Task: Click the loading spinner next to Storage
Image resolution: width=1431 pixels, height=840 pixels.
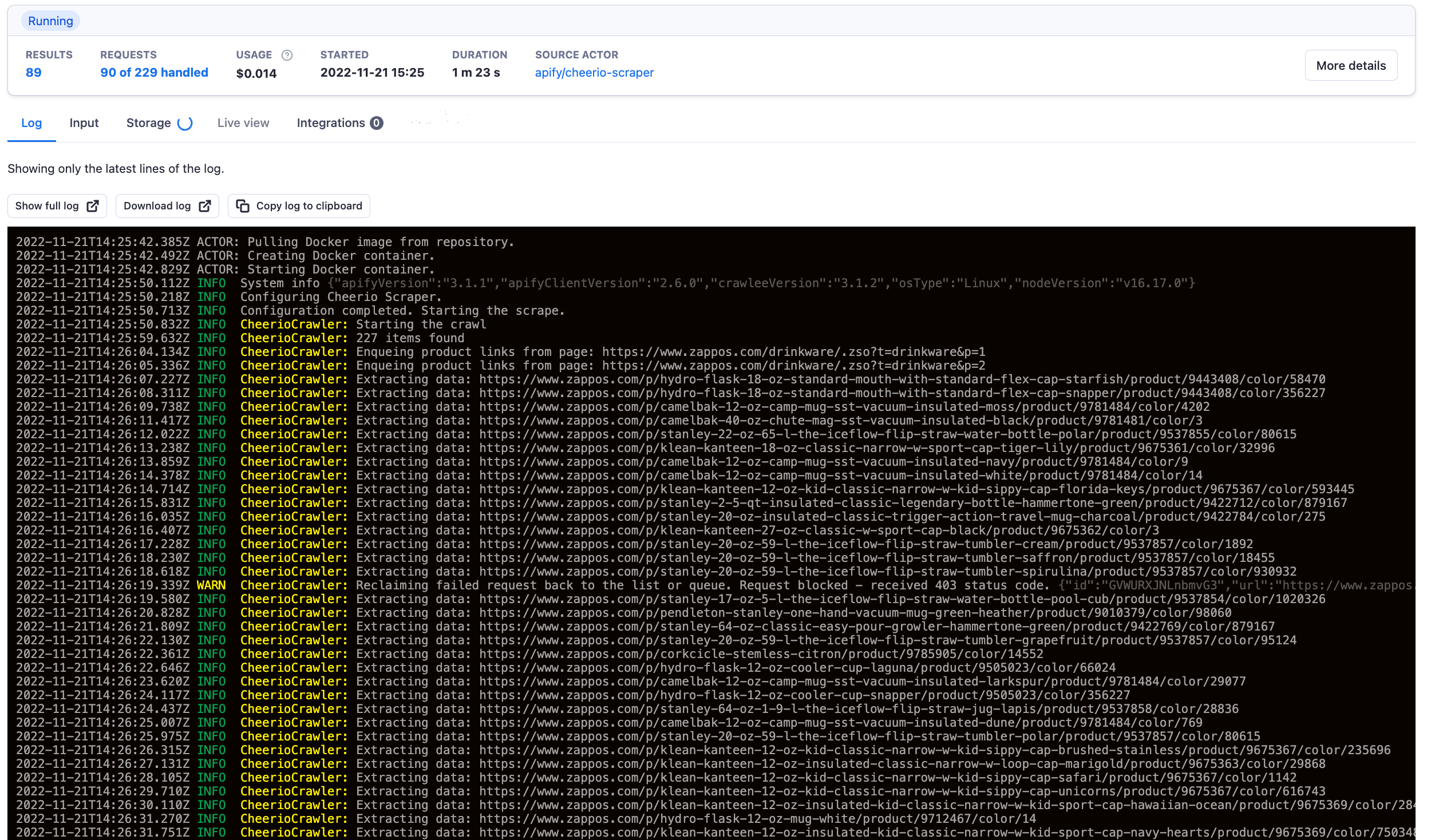Action: click(184, 123)
